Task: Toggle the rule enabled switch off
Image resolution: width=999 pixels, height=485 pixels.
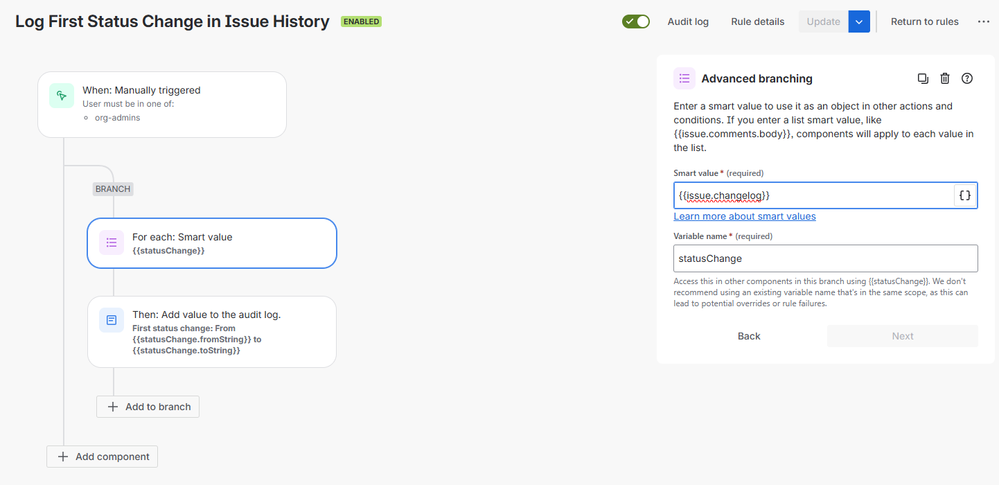Action: [x=636, y=22]
